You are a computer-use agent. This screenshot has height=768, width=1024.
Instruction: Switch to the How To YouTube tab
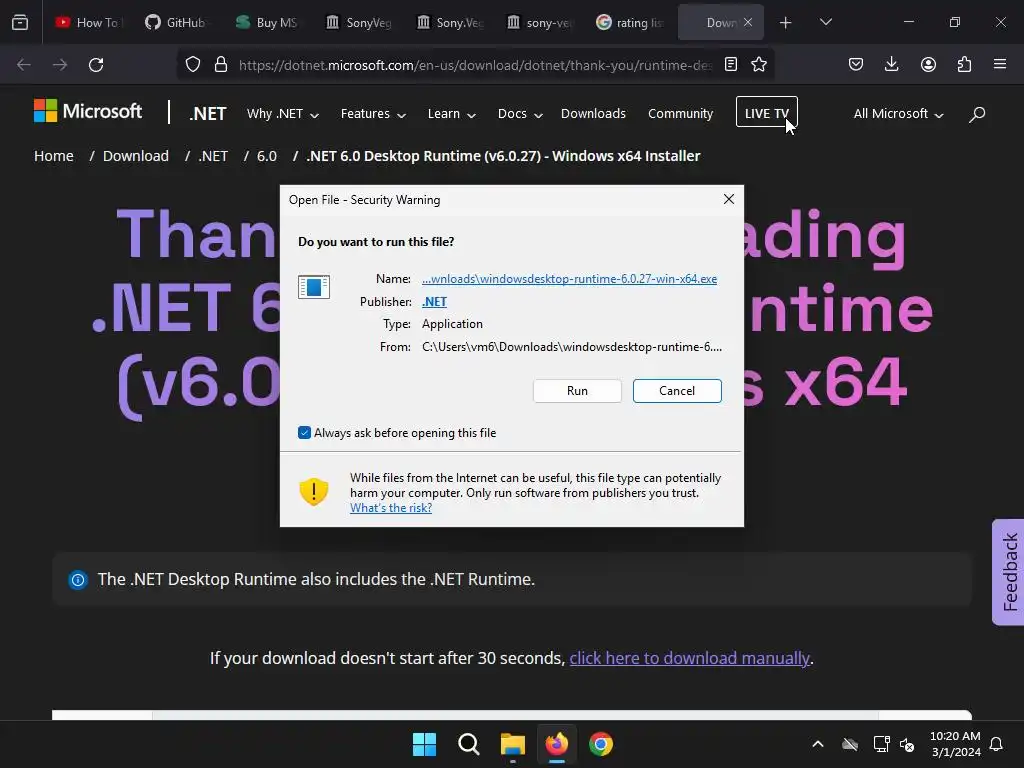89,23
